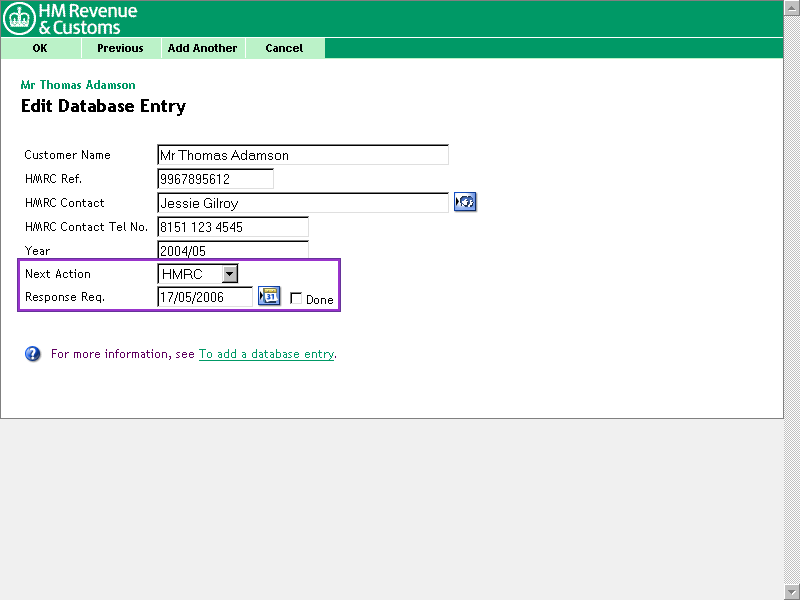Choose Add Another in the toolbar
This screenshot has width=800, height=600.
pyautogui.click(x=202, y=48)
